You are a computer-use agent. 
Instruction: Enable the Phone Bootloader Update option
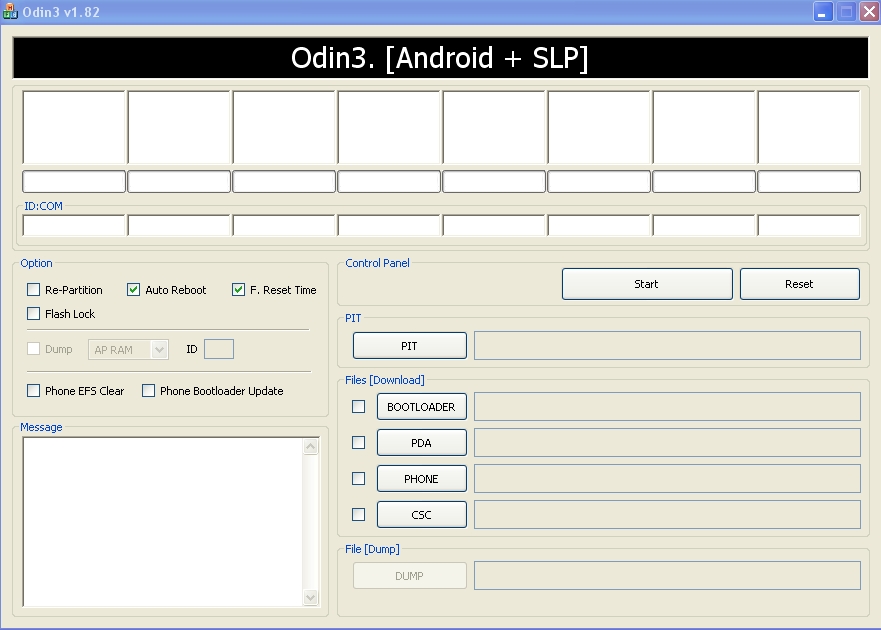click(x=148, y=390)
